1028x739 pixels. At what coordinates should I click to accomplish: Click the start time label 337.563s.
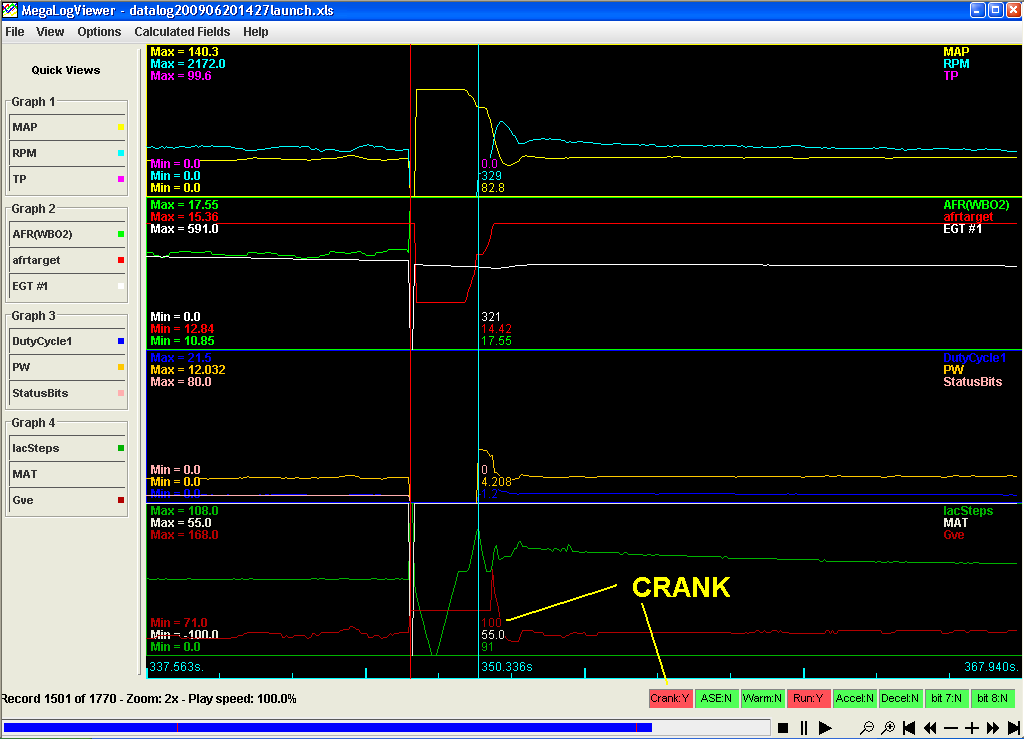(x=176, y=667)
